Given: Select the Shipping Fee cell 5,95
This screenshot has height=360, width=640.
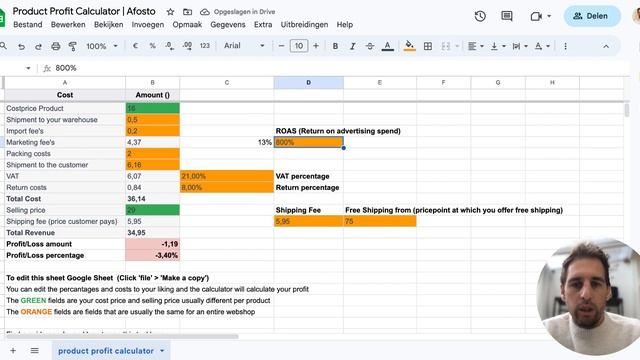Looking at the screenshot, I should point(309,221).
